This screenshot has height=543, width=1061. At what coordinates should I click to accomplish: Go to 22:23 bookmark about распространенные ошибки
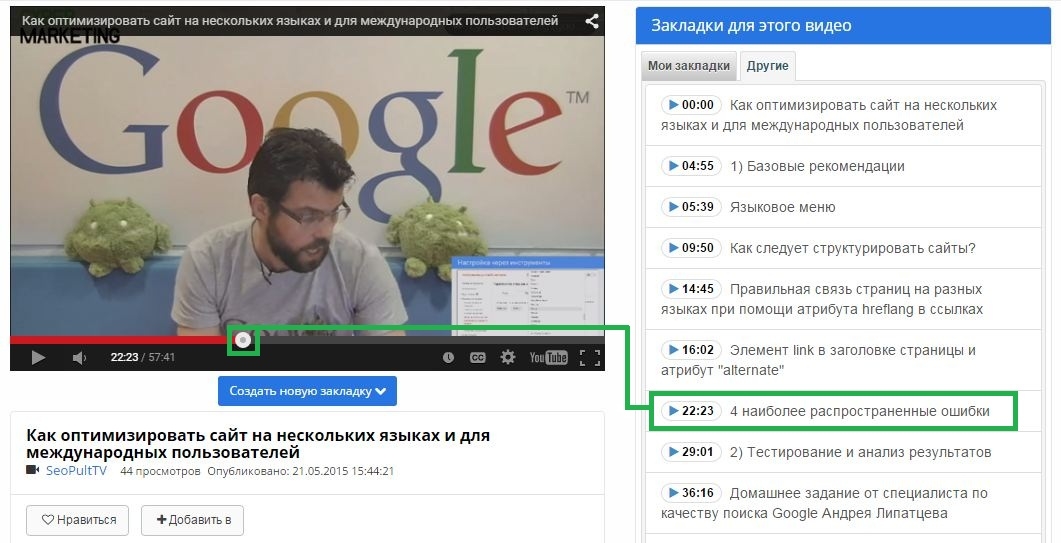tap(691, 411)
